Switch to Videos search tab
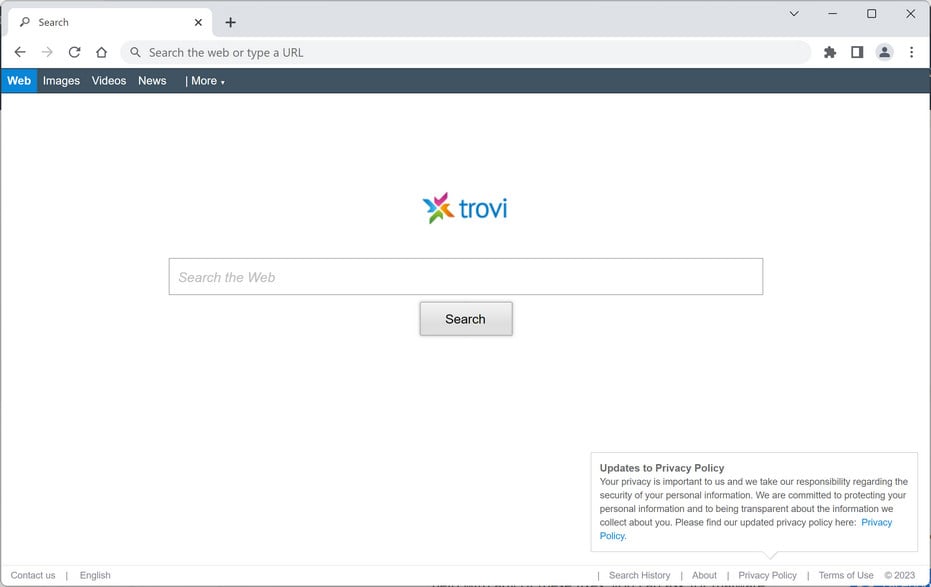The width and height of the screenshot is (931, 587). pos(109,81)
